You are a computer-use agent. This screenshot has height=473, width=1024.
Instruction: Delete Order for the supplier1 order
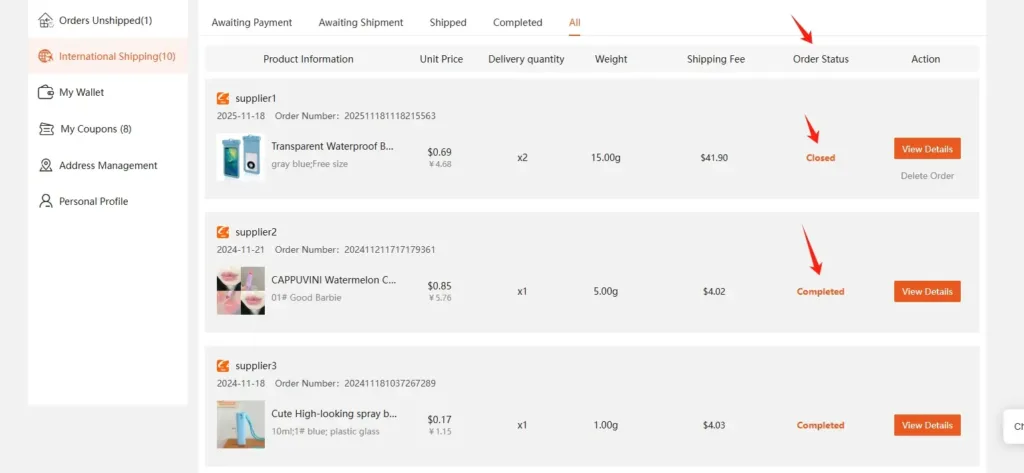[x=927, y=176]
